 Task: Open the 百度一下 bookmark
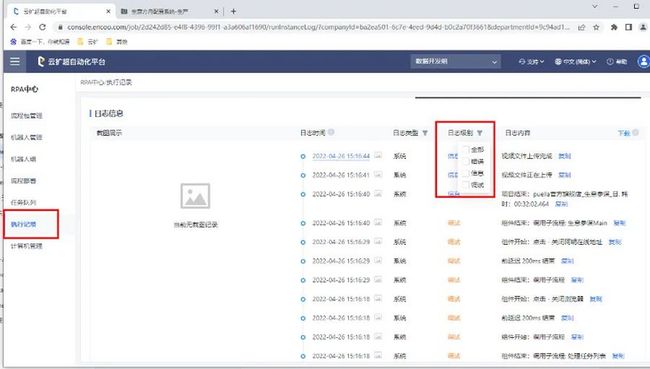(x=40, y=42)
